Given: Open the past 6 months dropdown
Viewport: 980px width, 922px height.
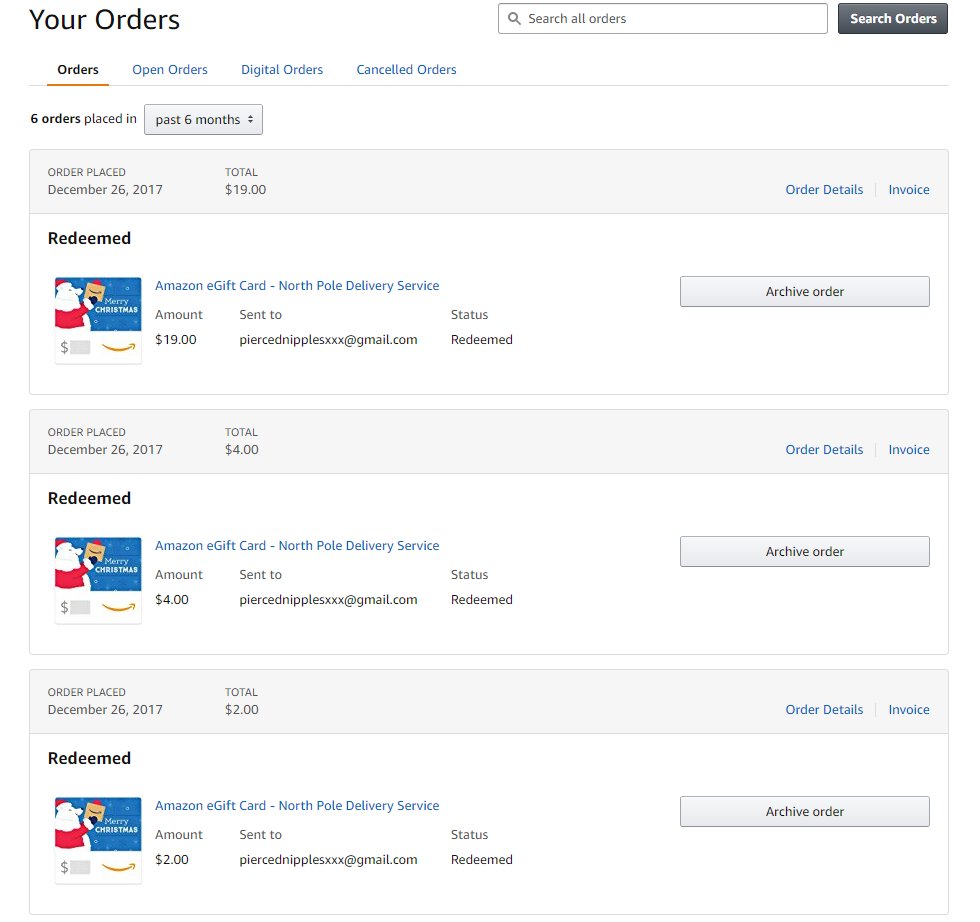Looking at the screenshot, I should (x=203, y=119).
